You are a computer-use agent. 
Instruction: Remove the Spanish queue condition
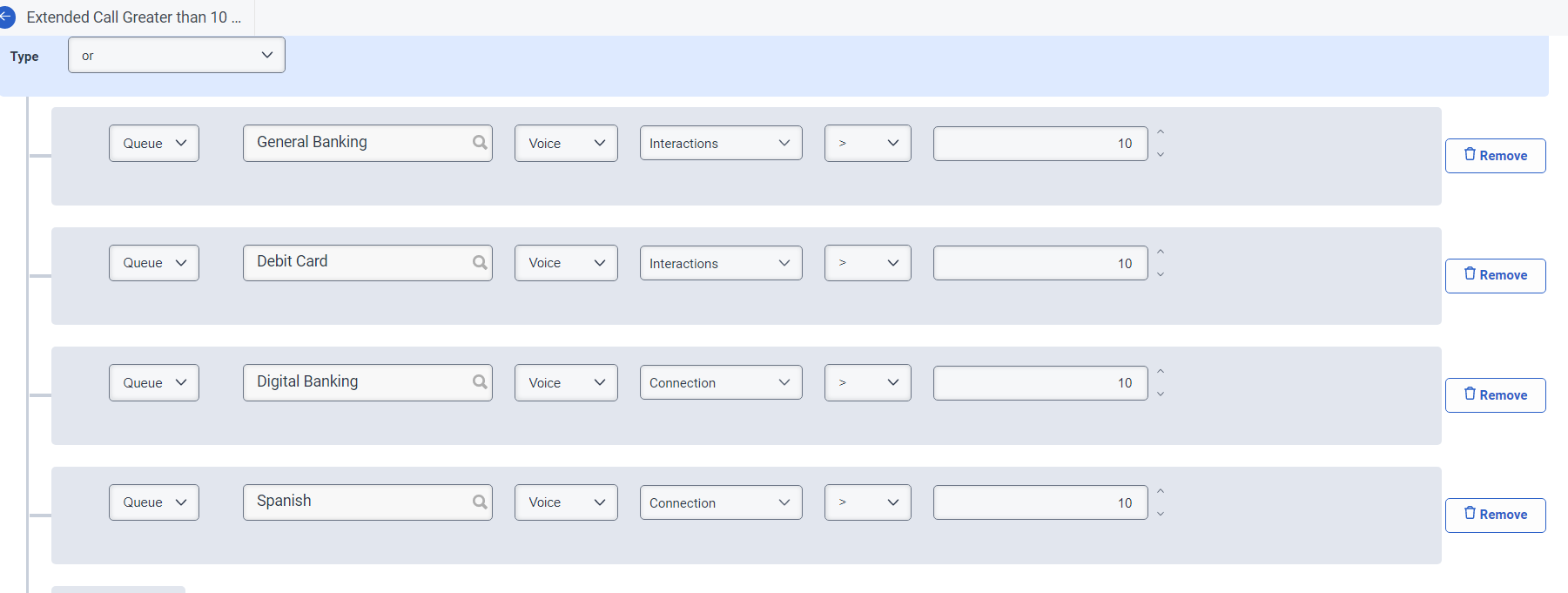tap(1495, 515)
